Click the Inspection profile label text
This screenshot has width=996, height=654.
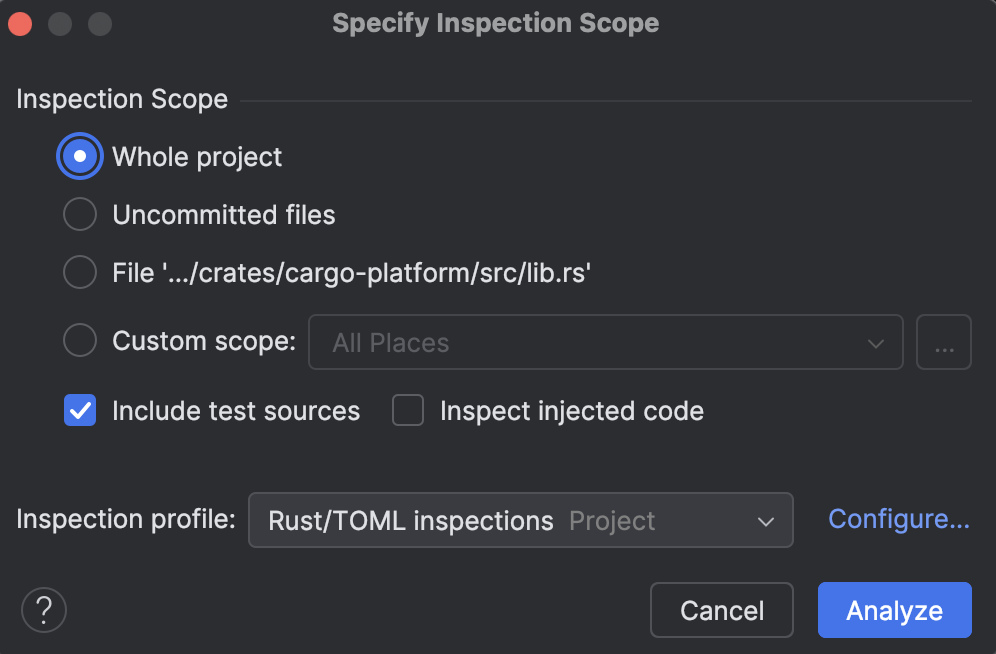pos(126,520)
